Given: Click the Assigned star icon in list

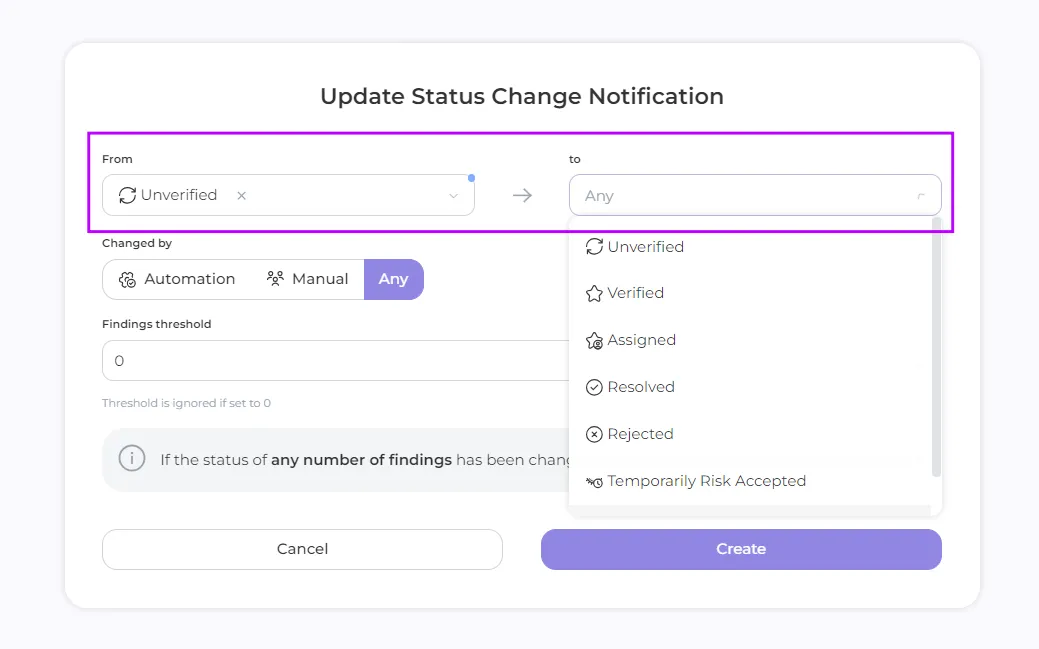Looking at the screenshot, I should click(594, 341).
